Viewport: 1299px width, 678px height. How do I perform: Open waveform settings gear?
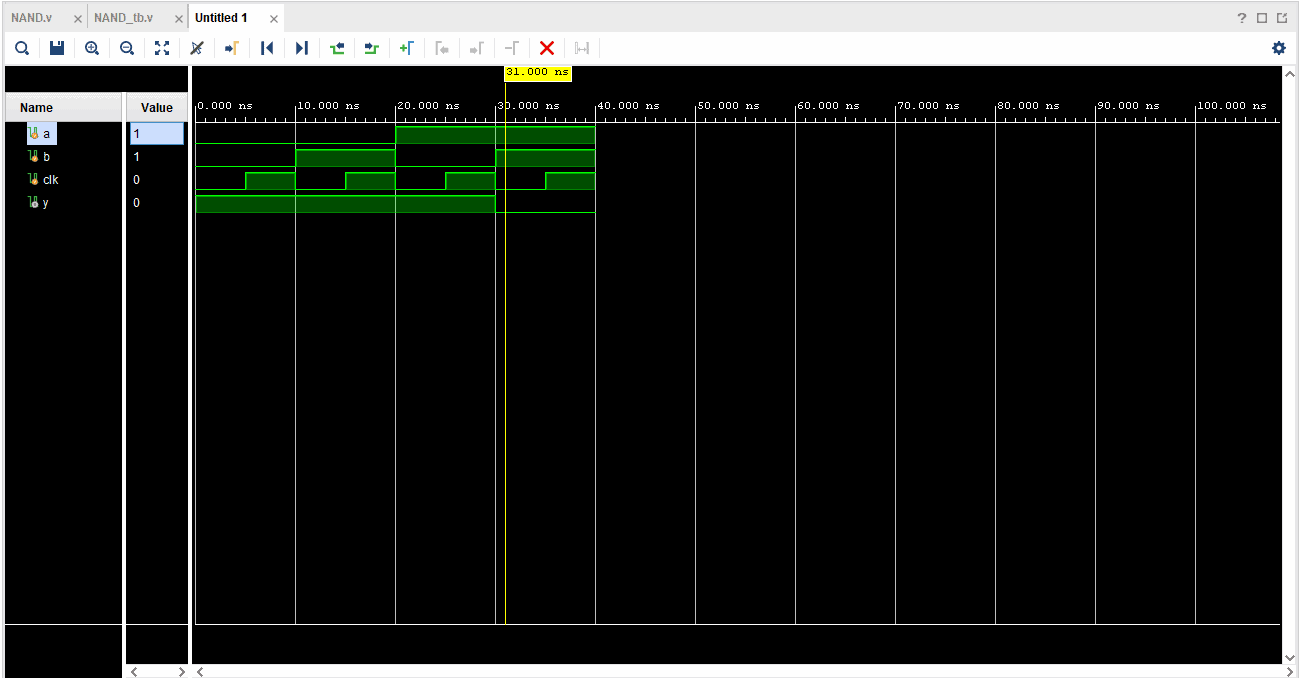1278,48
